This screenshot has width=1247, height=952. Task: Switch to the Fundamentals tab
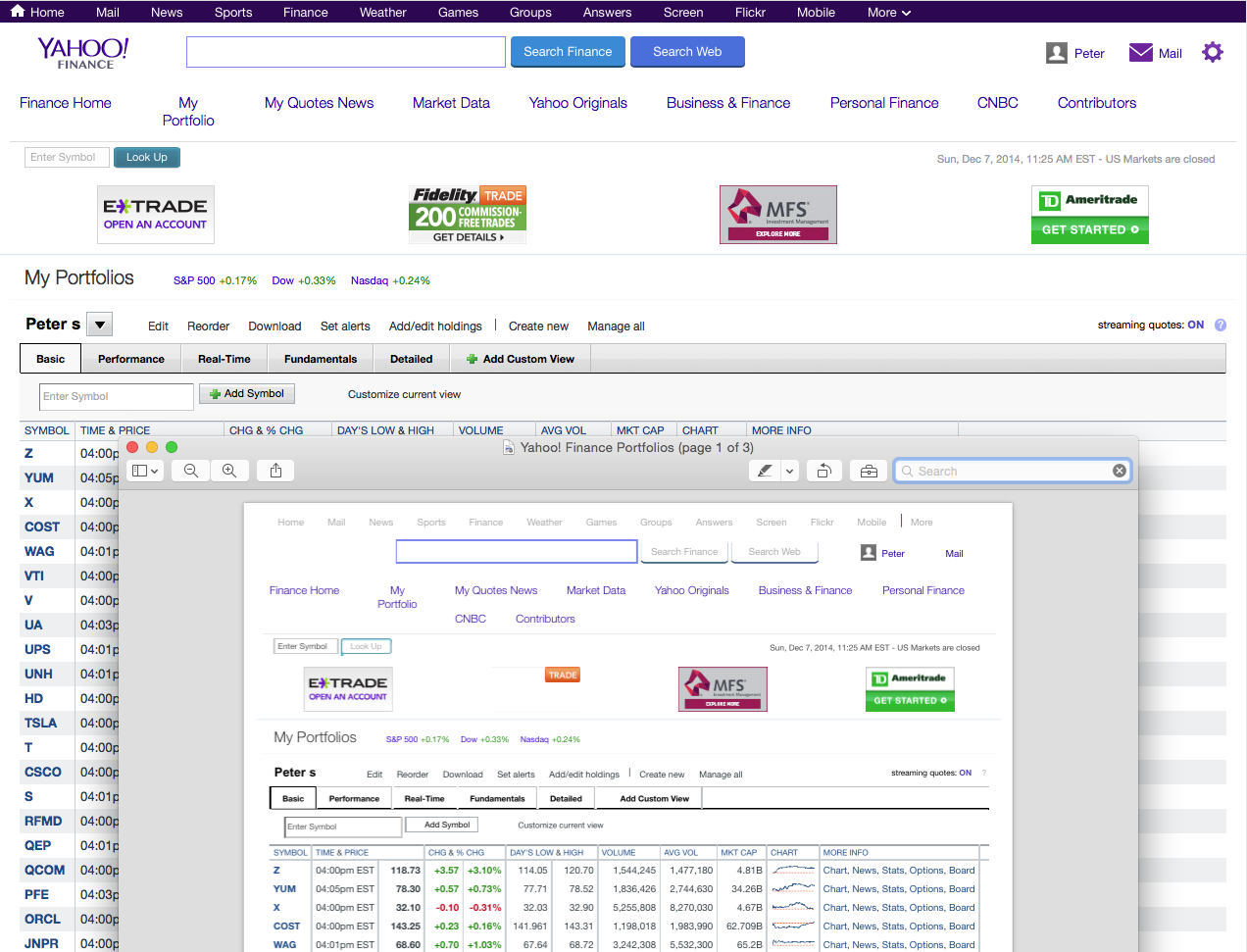321,359
